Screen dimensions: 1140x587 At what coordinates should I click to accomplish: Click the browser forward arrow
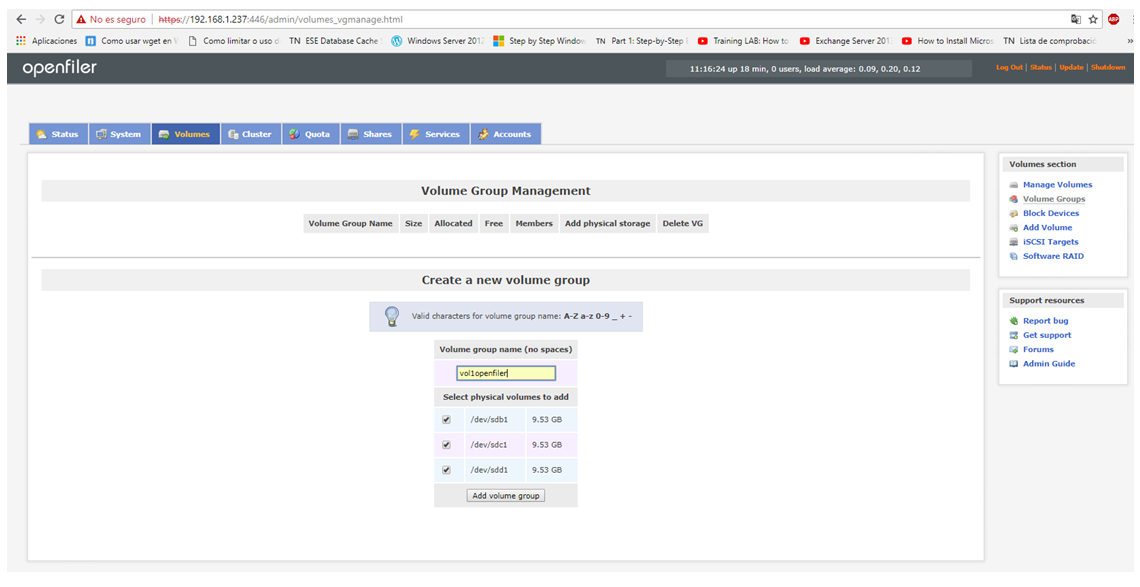(40, 20)
